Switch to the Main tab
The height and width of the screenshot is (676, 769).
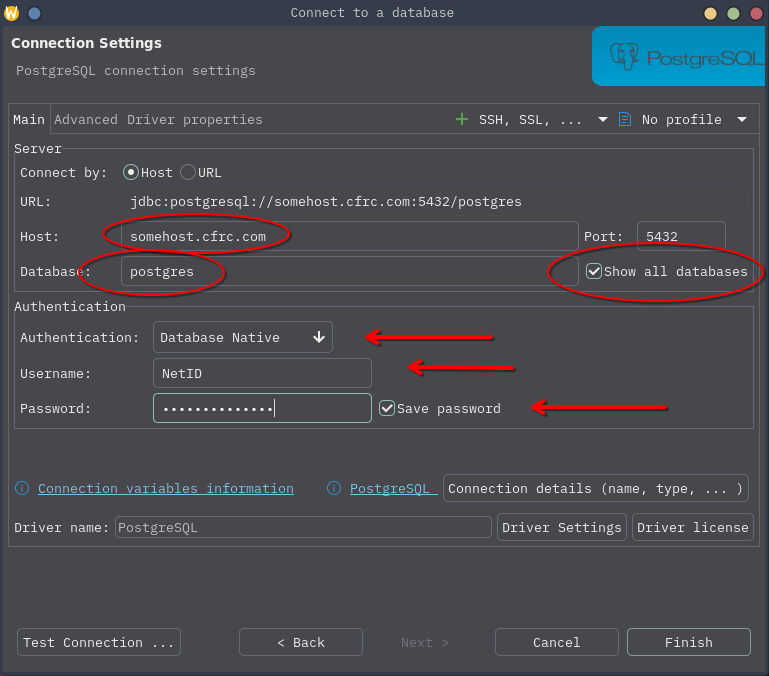pos(29,119)
